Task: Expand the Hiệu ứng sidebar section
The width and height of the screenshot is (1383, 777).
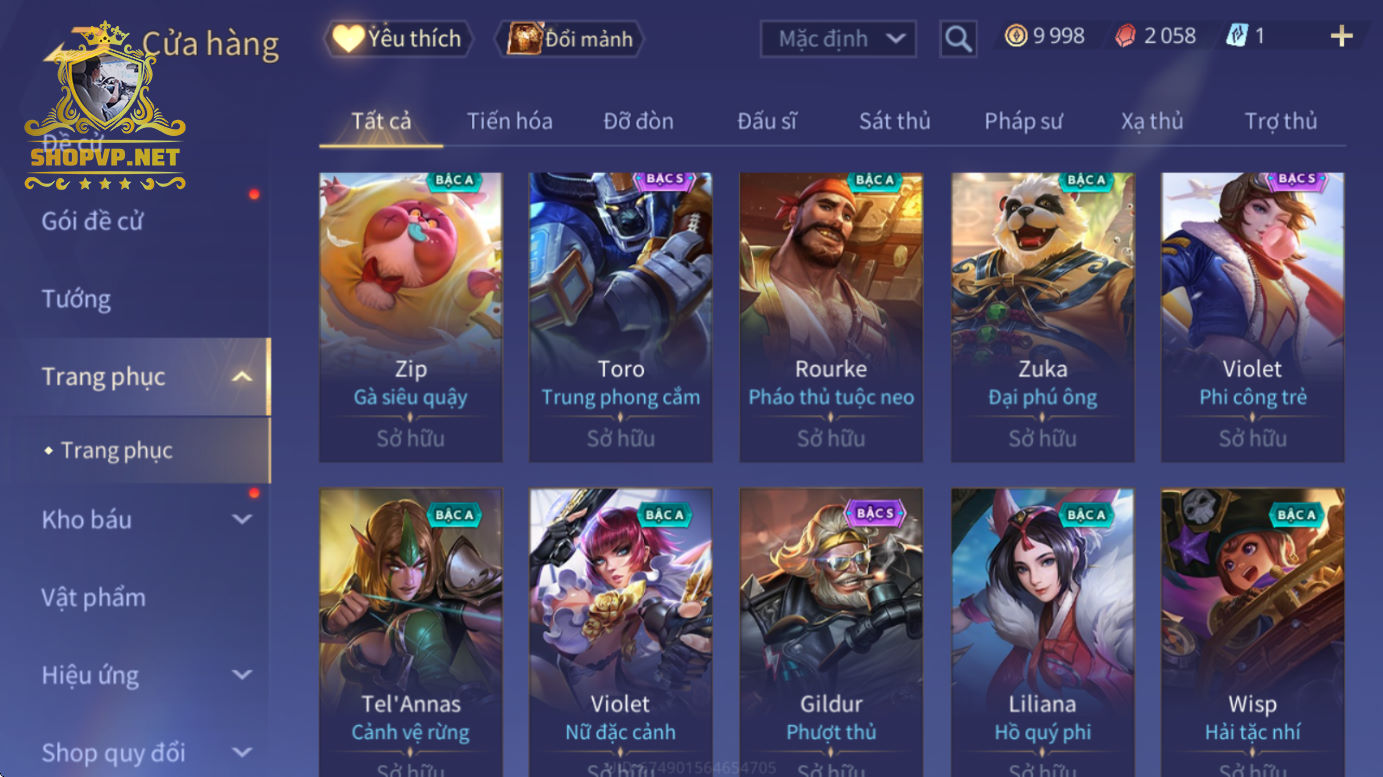Action: tap(242, 675)
